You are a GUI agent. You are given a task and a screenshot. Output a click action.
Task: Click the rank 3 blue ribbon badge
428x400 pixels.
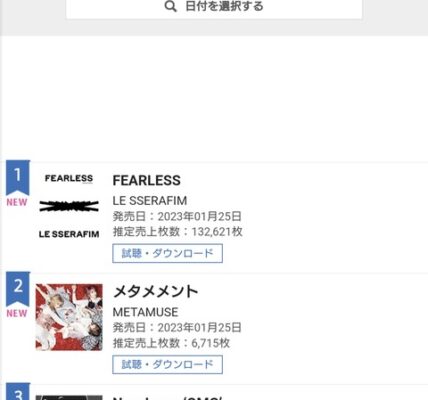pyautogui.click(x=18, y=392)
